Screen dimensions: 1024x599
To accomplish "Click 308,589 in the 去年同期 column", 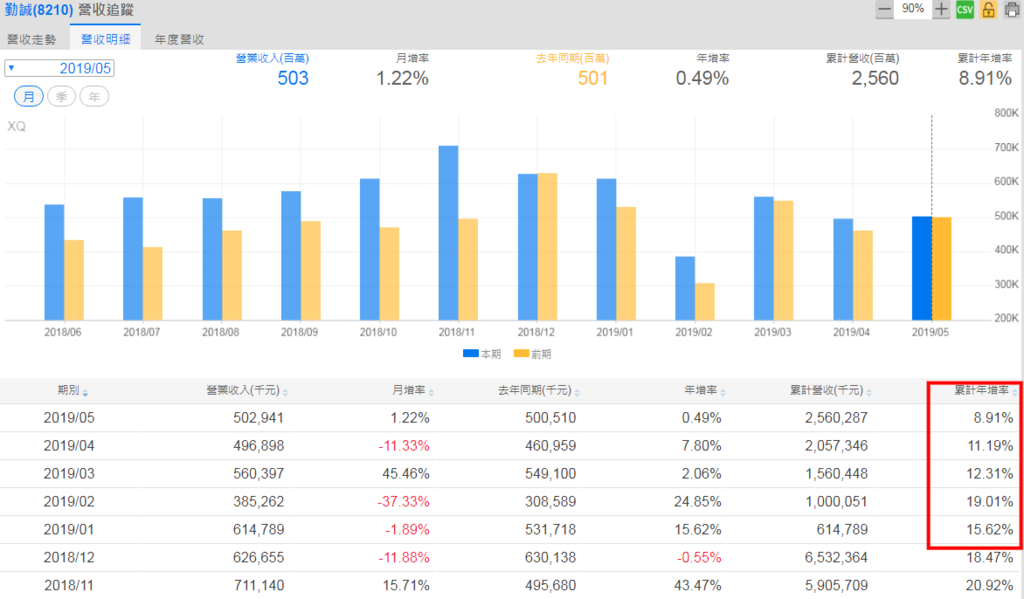I will [x=551, y=502].
